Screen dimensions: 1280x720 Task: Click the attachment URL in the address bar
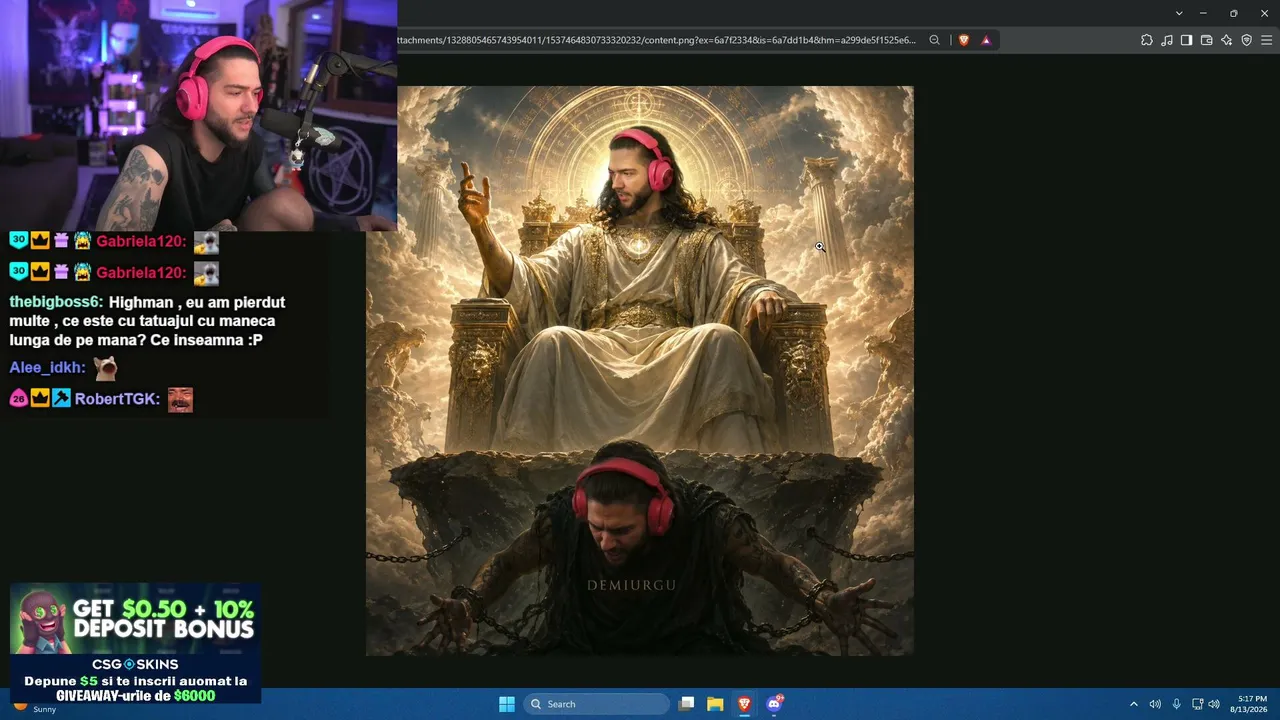tap(657, 40)
